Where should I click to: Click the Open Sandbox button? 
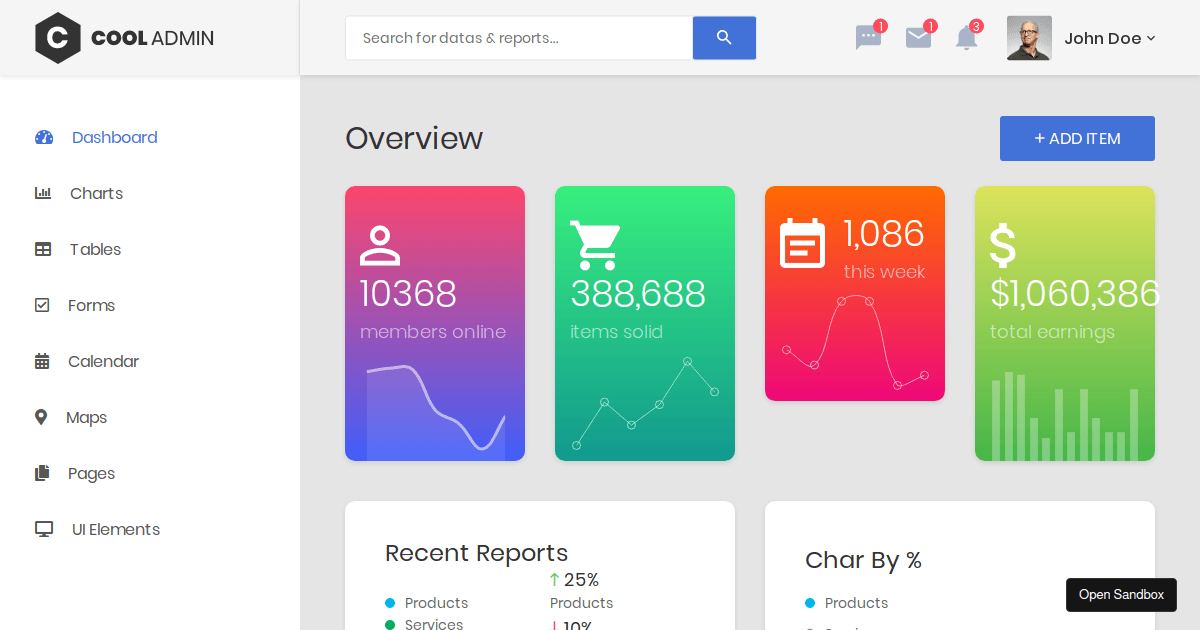[x=1121, y=595]
